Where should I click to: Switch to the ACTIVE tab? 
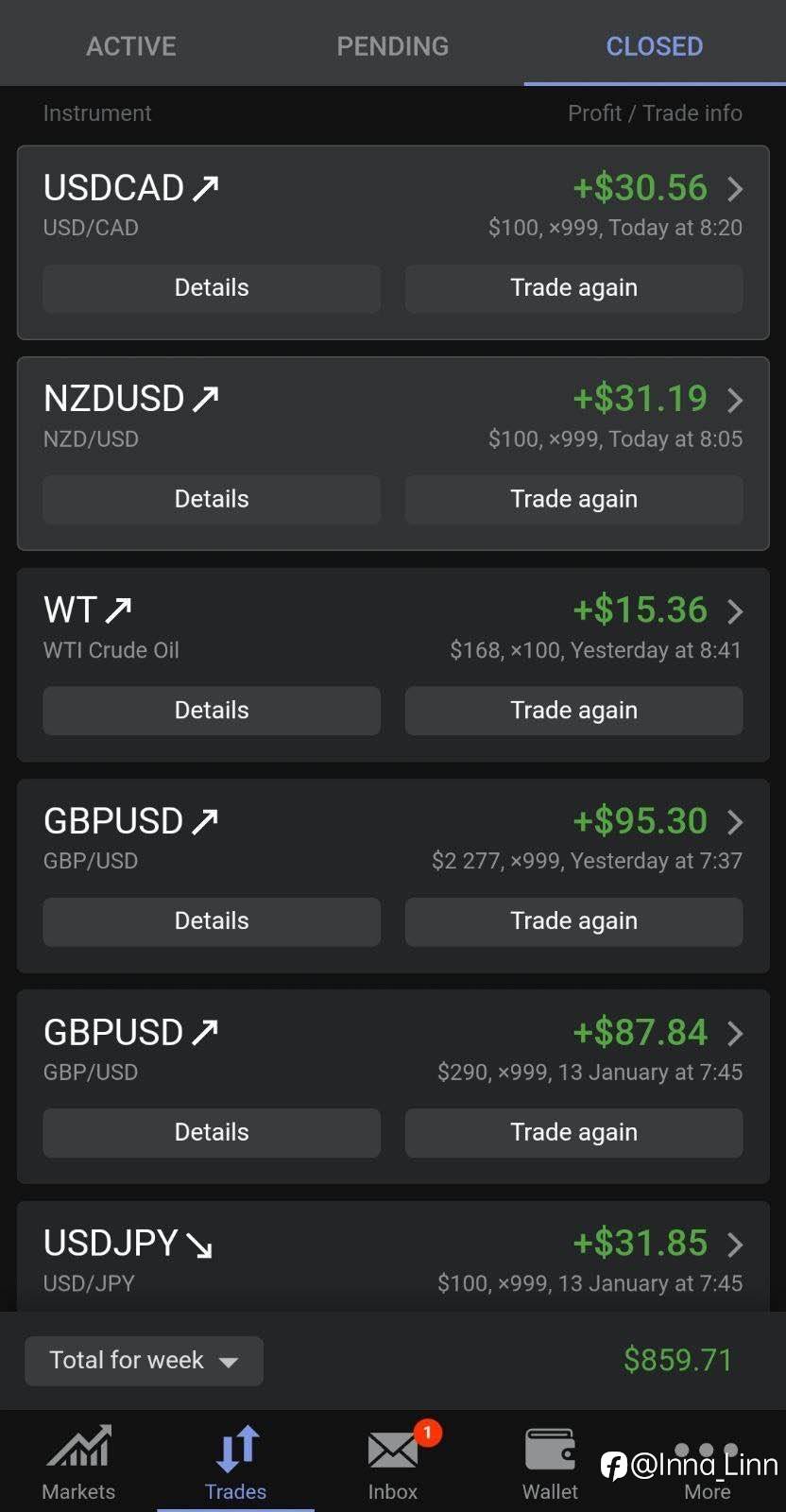131,45
